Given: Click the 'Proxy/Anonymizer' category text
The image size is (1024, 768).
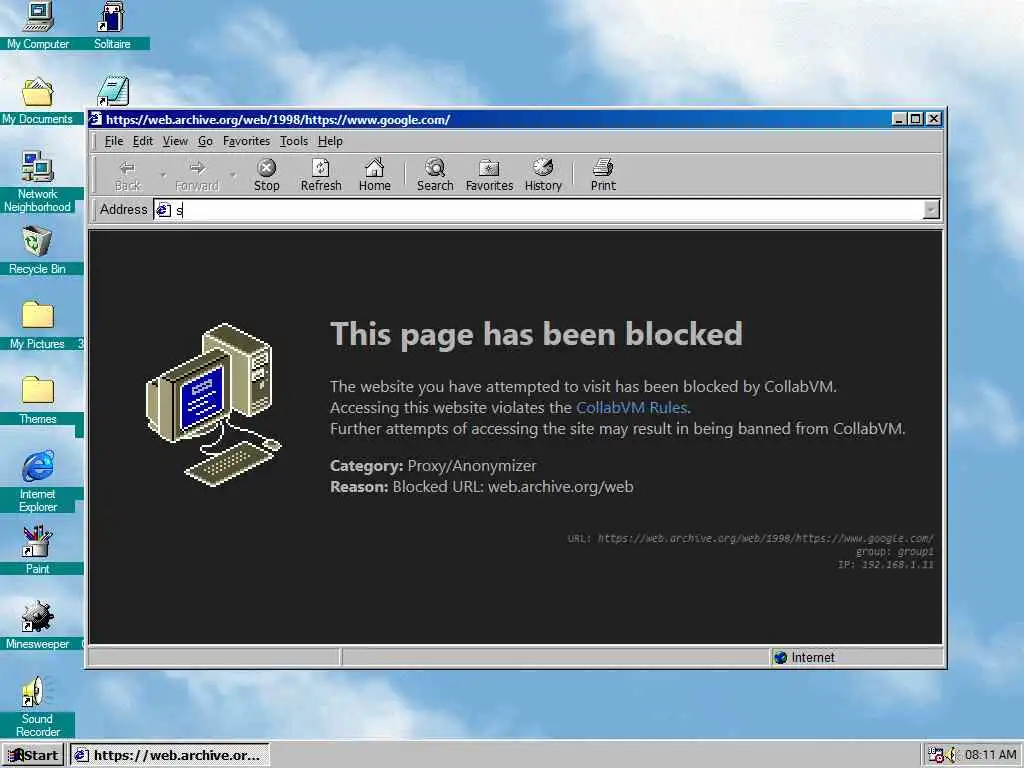Looking at the screenshot, I should coord(472,466).
